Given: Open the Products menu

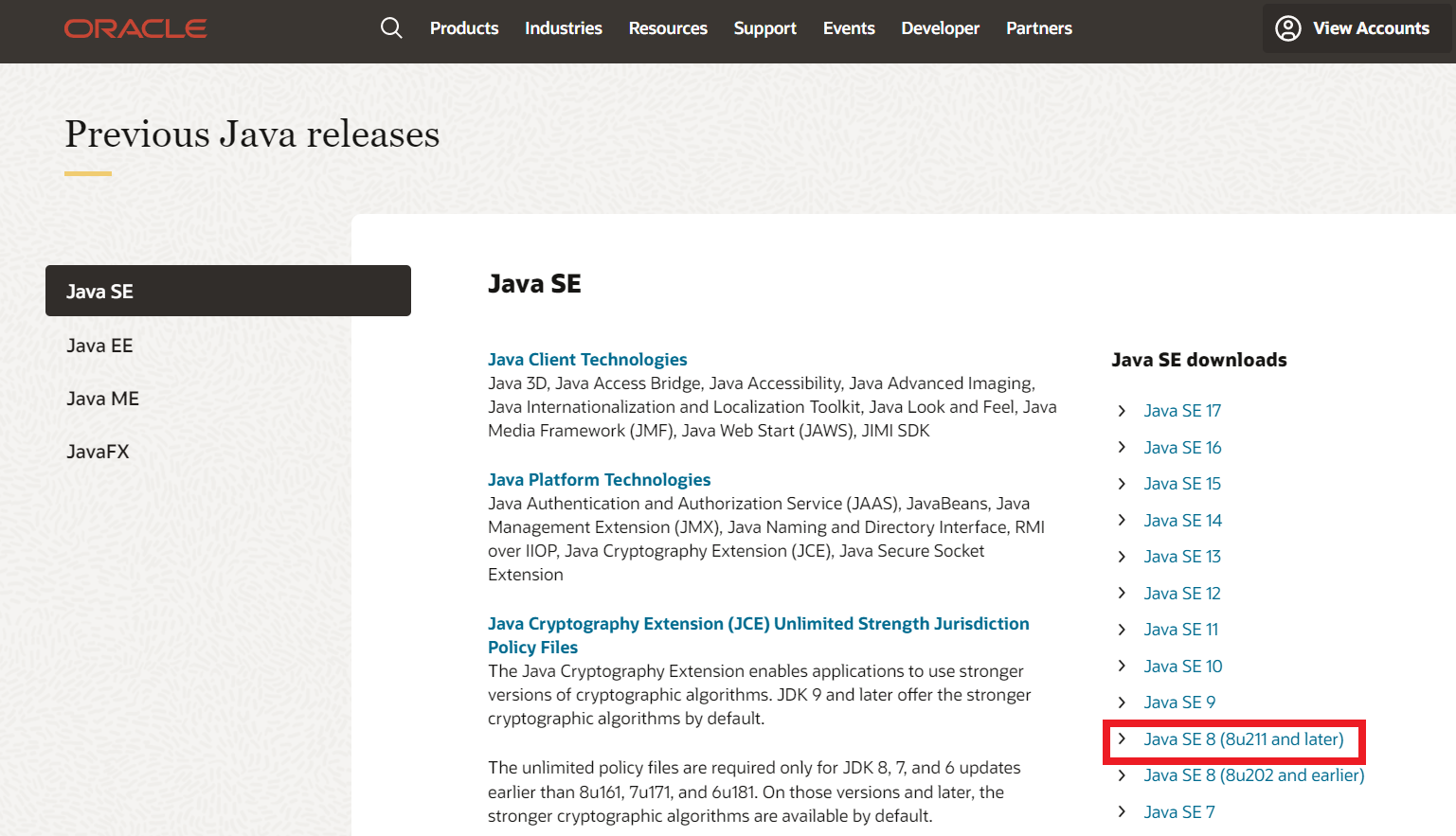Looking at the screenshot, I should pos(464,28).
